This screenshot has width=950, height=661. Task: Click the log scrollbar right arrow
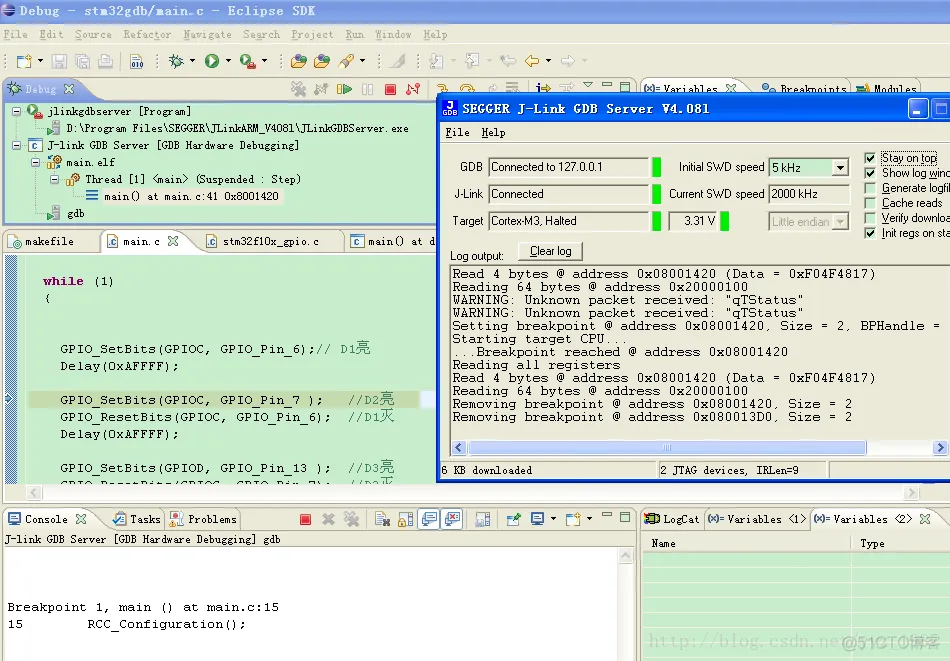[940, 448]
